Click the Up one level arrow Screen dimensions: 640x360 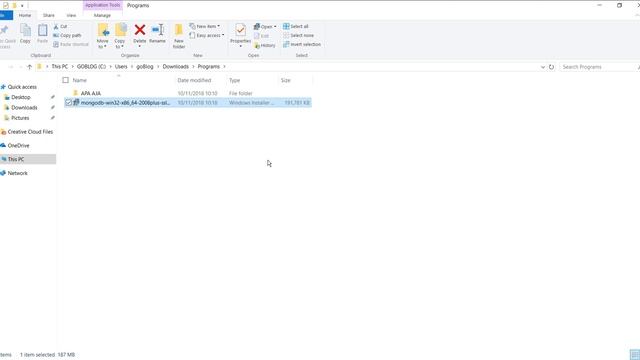point(29,67)
